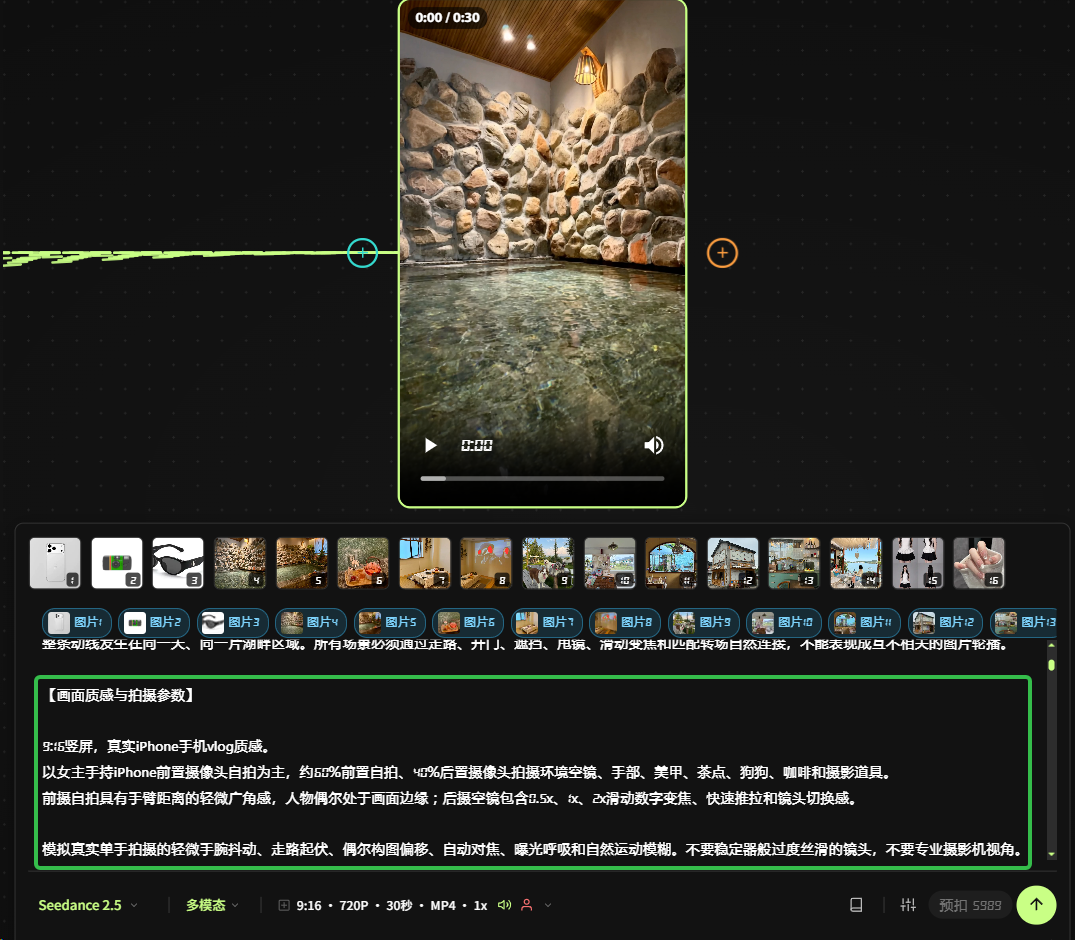Screen dimensions: 1075x940
Task: Toggle the green audio speaker icon
Action: pos(505,905)
